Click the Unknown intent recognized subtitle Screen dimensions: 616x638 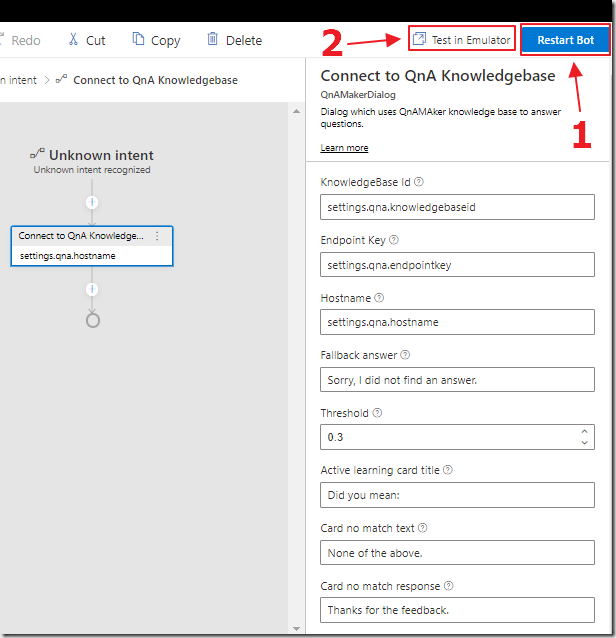(x=92, y=170)
